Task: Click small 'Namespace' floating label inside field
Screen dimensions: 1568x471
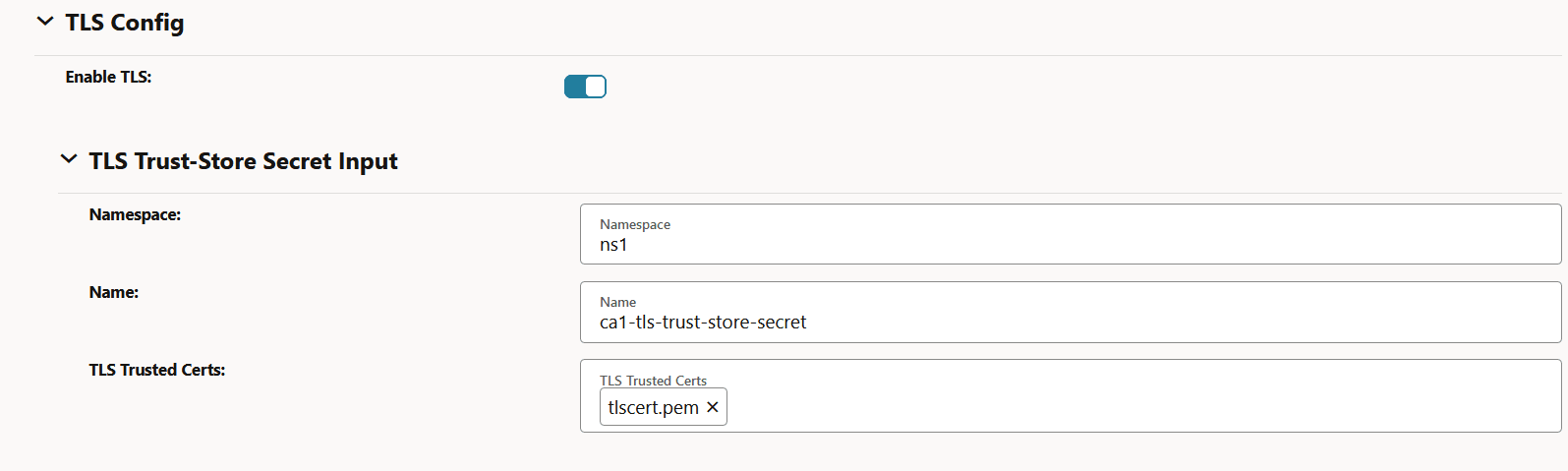Action: pyautogui.click(x=635, y=224)
